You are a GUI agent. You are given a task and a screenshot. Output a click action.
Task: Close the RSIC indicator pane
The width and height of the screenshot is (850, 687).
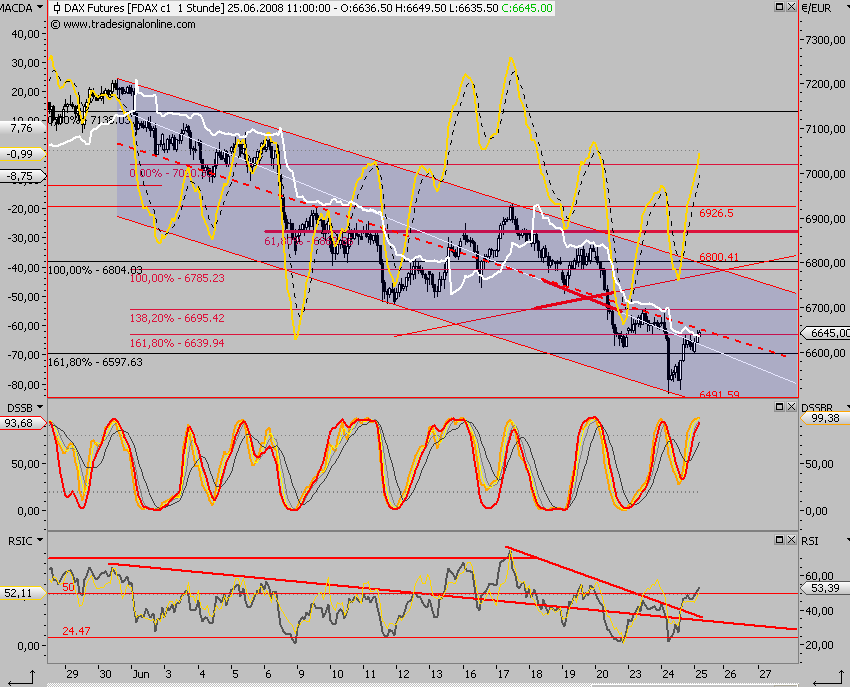(791, 540)
